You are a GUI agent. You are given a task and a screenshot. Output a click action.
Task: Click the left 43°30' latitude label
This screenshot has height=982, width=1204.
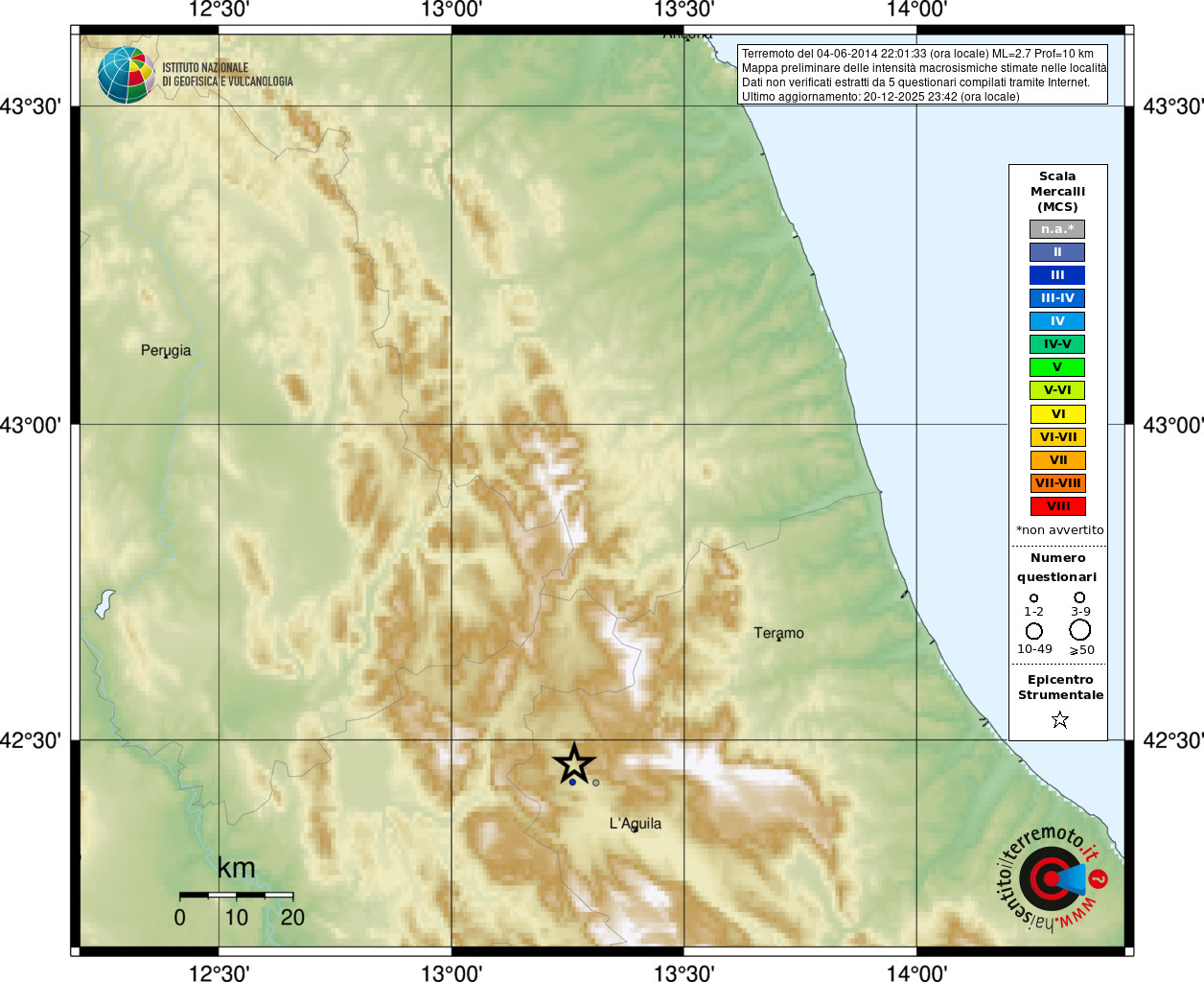[x=31, y=106]
